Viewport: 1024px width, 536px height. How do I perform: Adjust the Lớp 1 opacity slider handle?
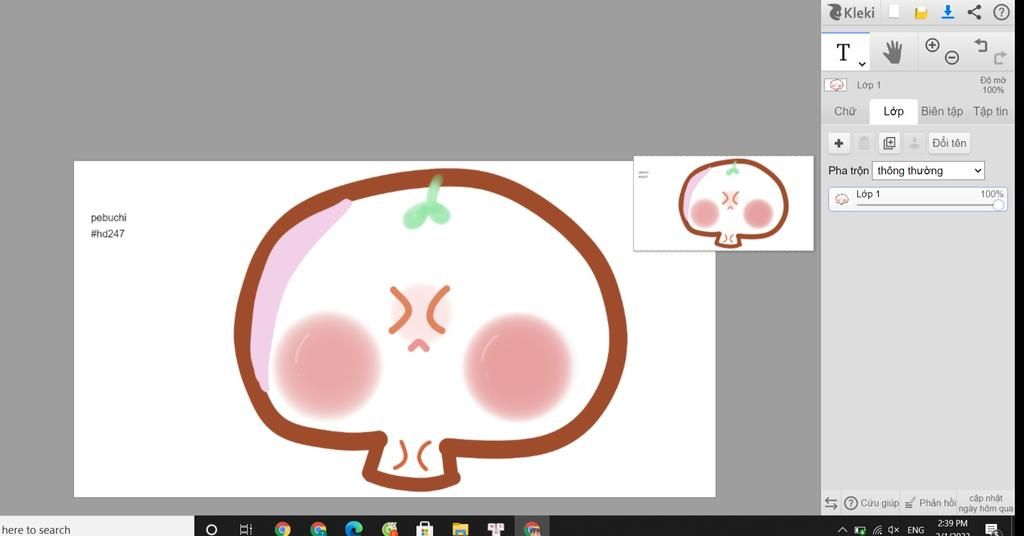(999, 205)
